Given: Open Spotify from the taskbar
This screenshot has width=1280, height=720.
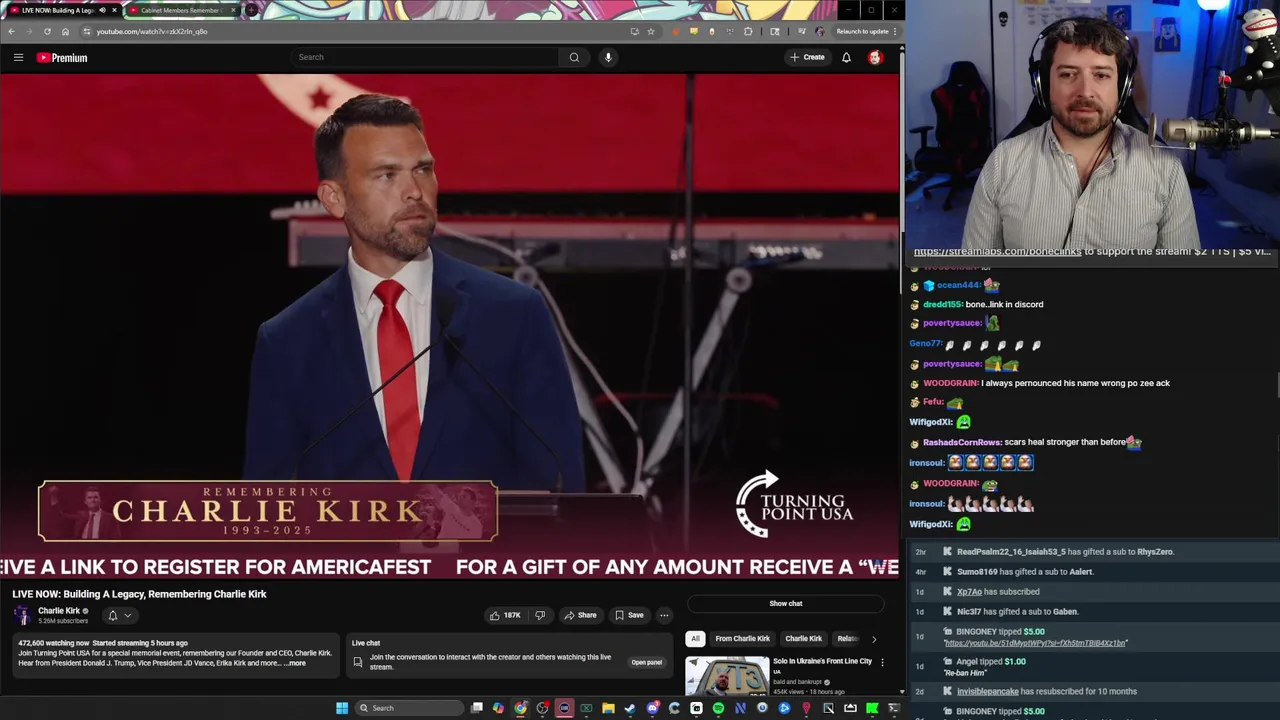Looking at the screenshot, I should point(718,708).
